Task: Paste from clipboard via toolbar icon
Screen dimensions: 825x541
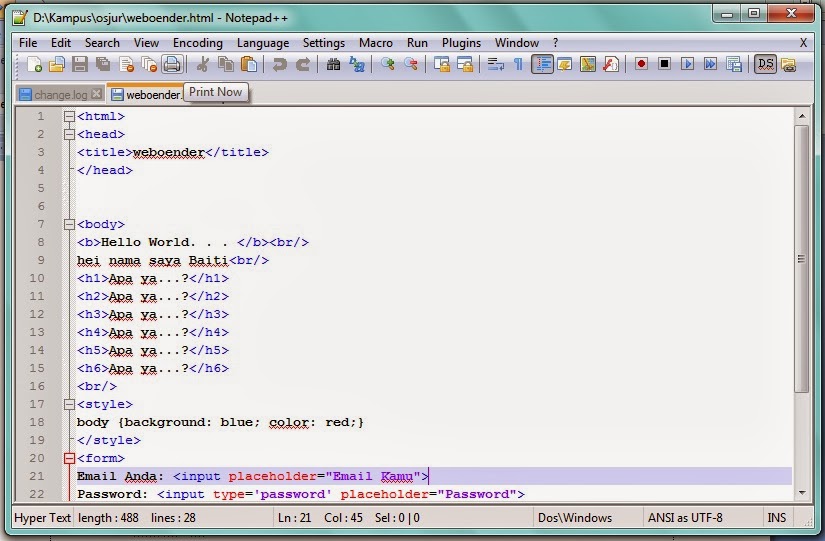Action: (x=249, y=65)
